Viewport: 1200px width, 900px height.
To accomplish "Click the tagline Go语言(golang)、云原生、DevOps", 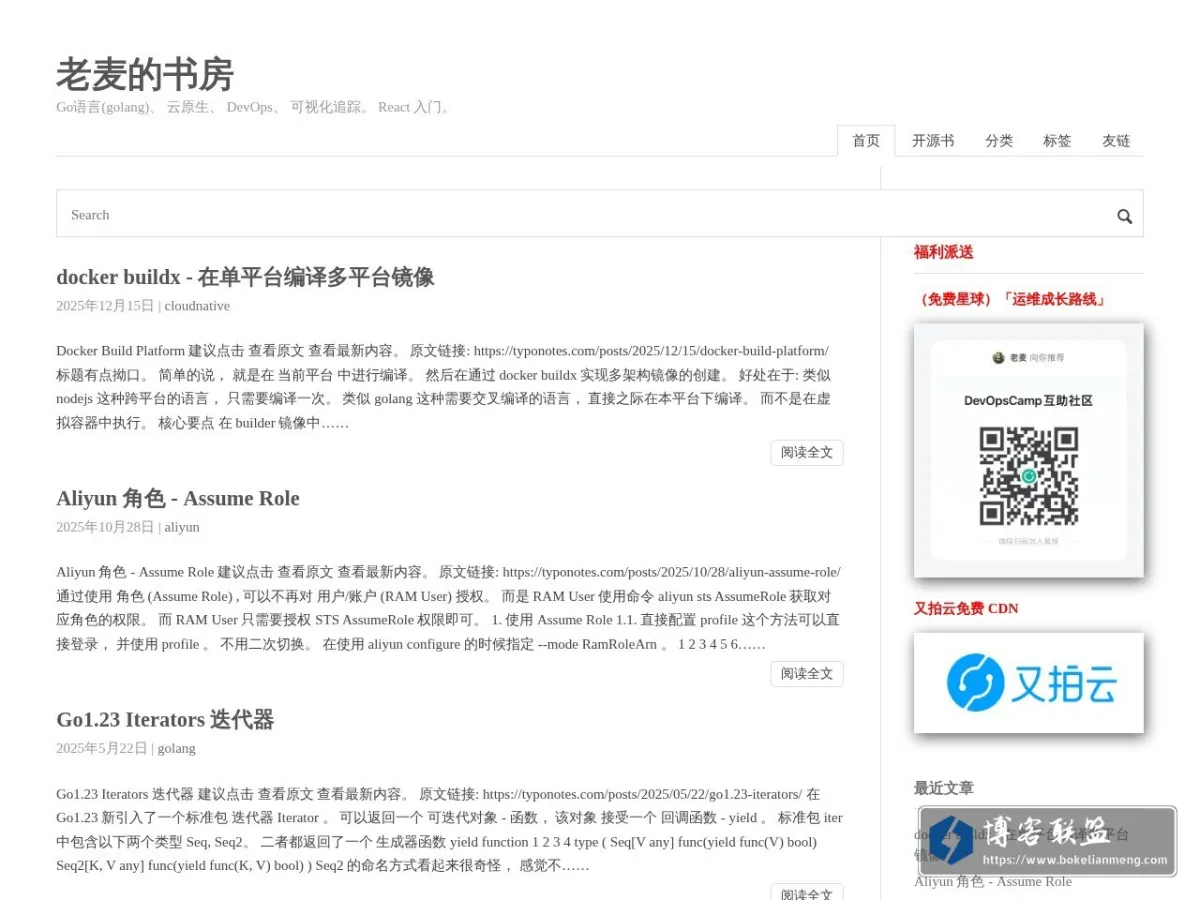I will pos(255,107).
